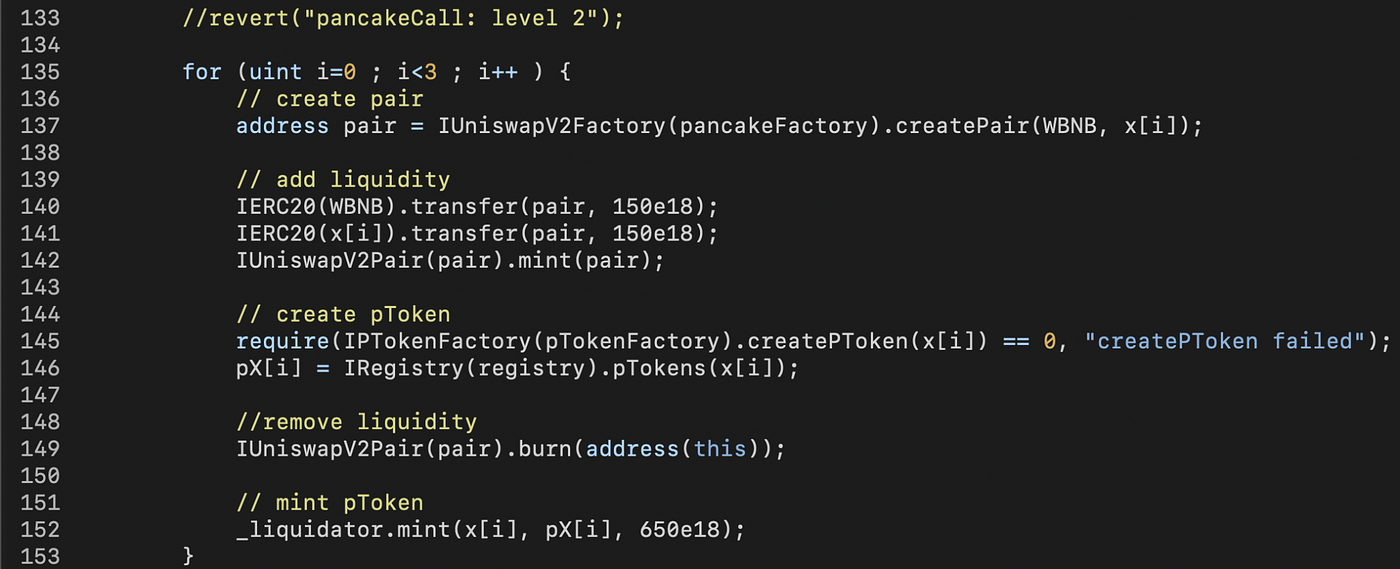
Task: Click the 'createPair' method call
Action: pos(961,126)
